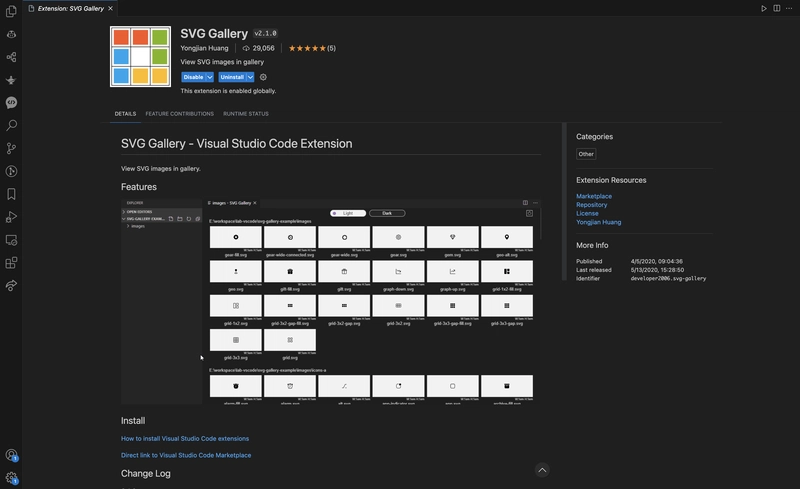Open the Manage gear at bottom of activity bar
Screen dimensions: 800x489
coord(11,478)
